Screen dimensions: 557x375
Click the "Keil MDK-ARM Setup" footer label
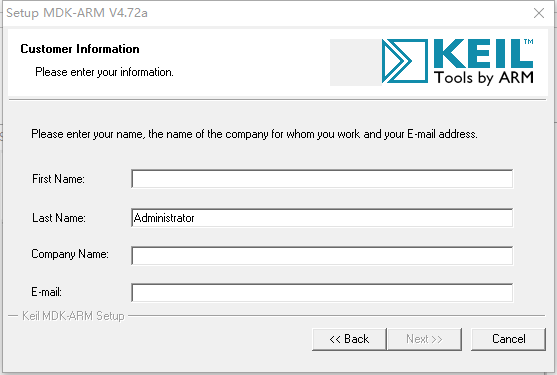tap(73, 316)
